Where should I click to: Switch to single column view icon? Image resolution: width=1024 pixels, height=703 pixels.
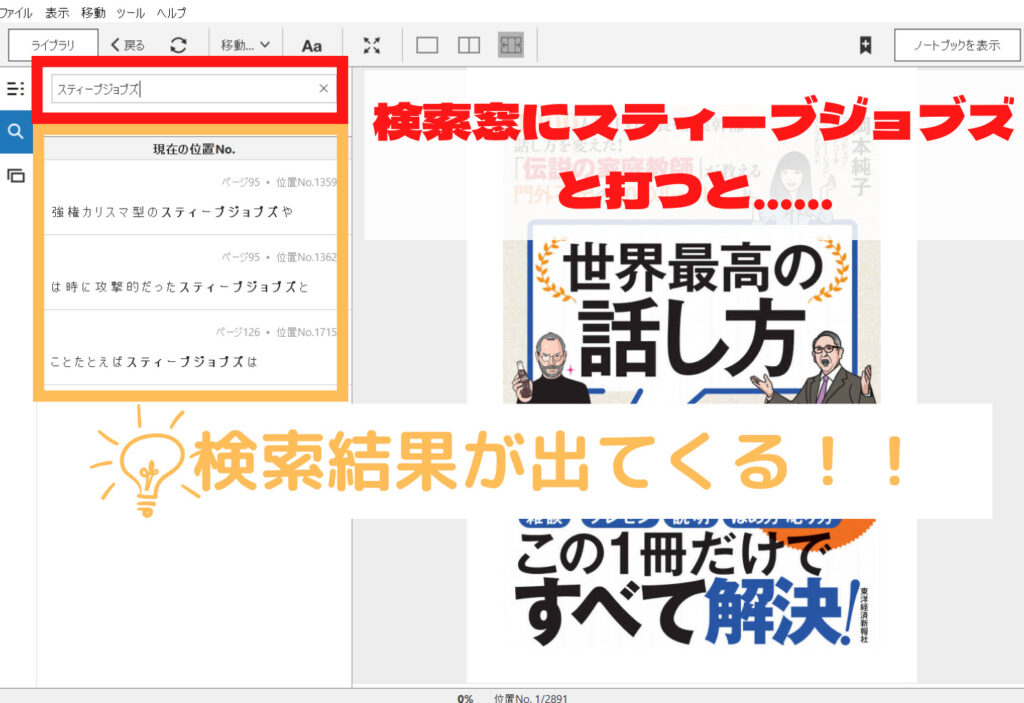pyautogui.click(x=427, y=45)
